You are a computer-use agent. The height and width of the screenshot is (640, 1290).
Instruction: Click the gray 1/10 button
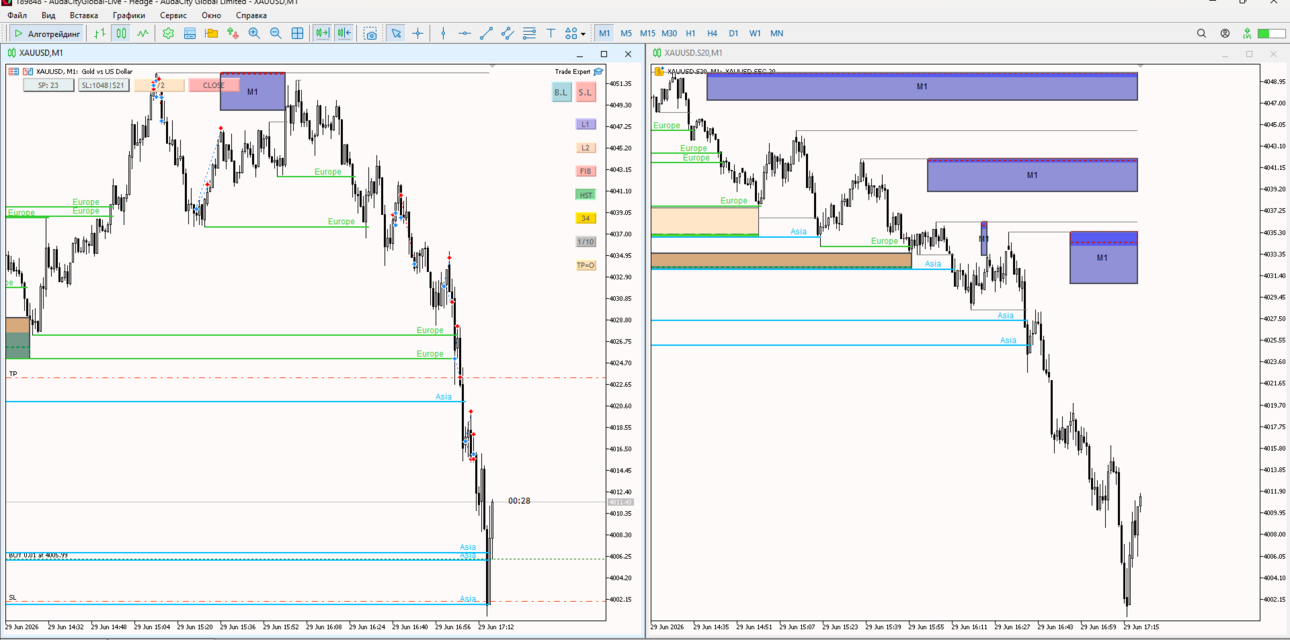pos(586,242)
